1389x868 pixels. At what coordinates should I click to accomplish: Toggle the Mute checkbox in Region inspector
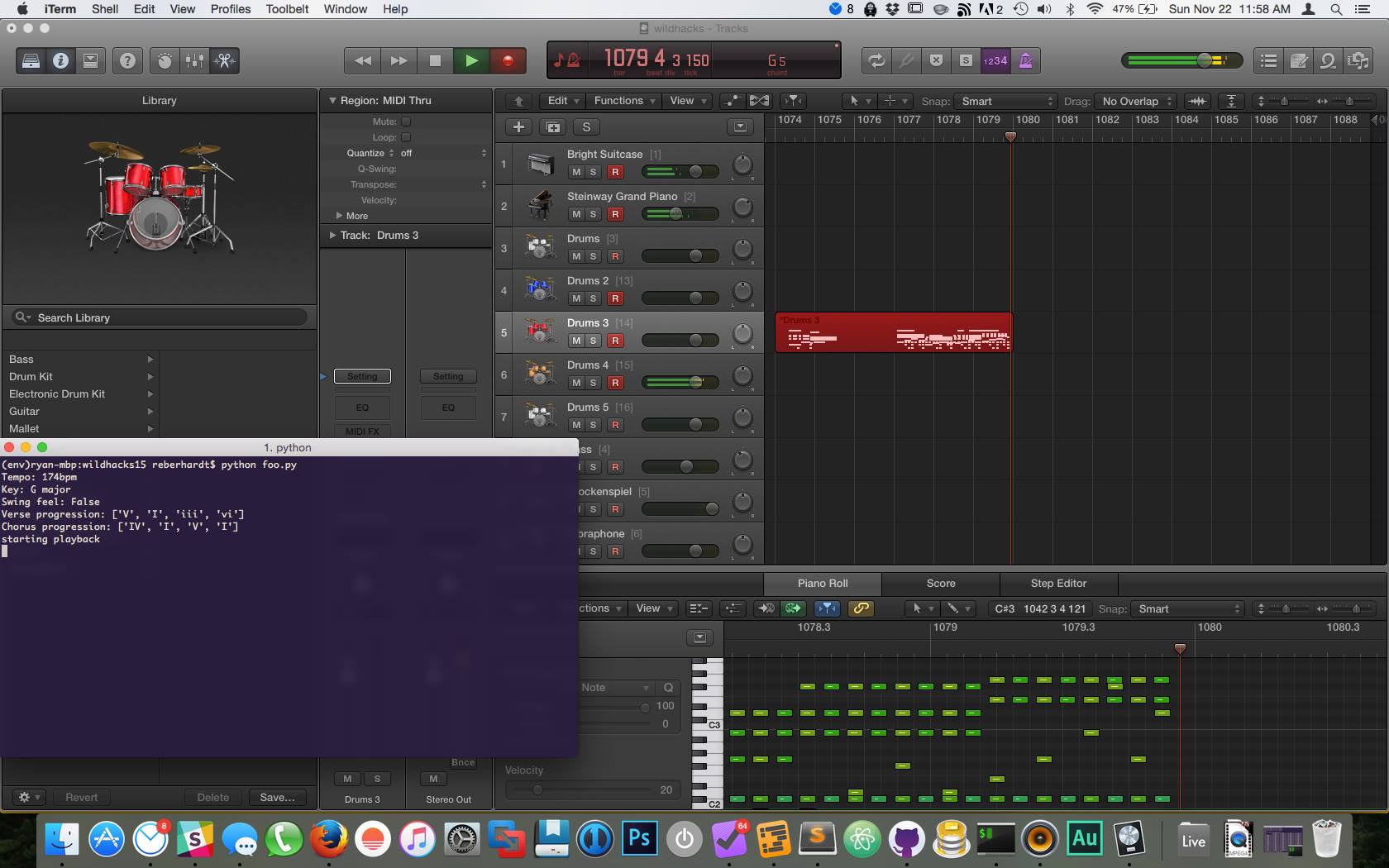(x=406, y=122)
